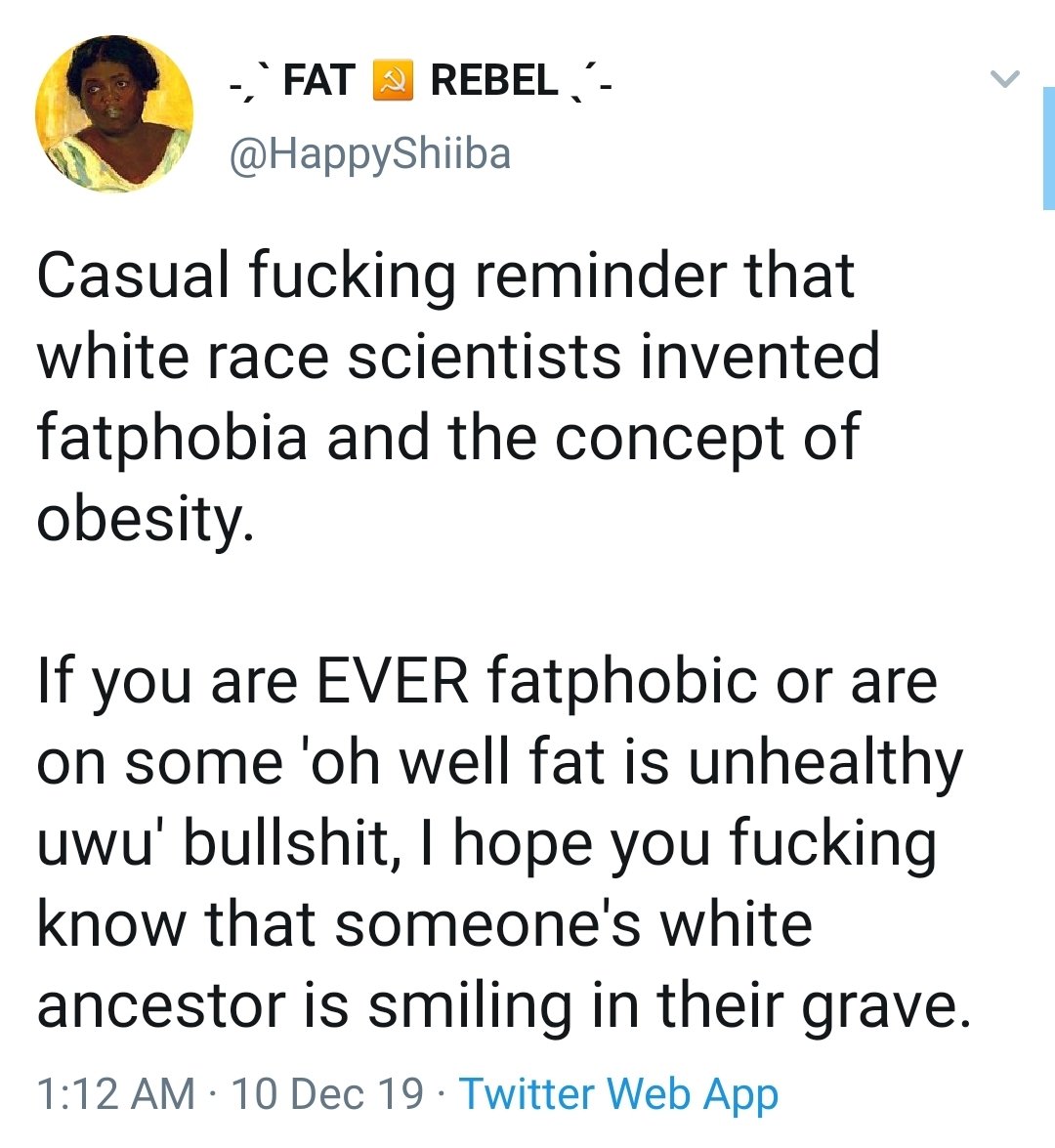Click the phrase 'white race scientists'
The height and width of the screenshot is (1148, 1055).
[329, 356]
